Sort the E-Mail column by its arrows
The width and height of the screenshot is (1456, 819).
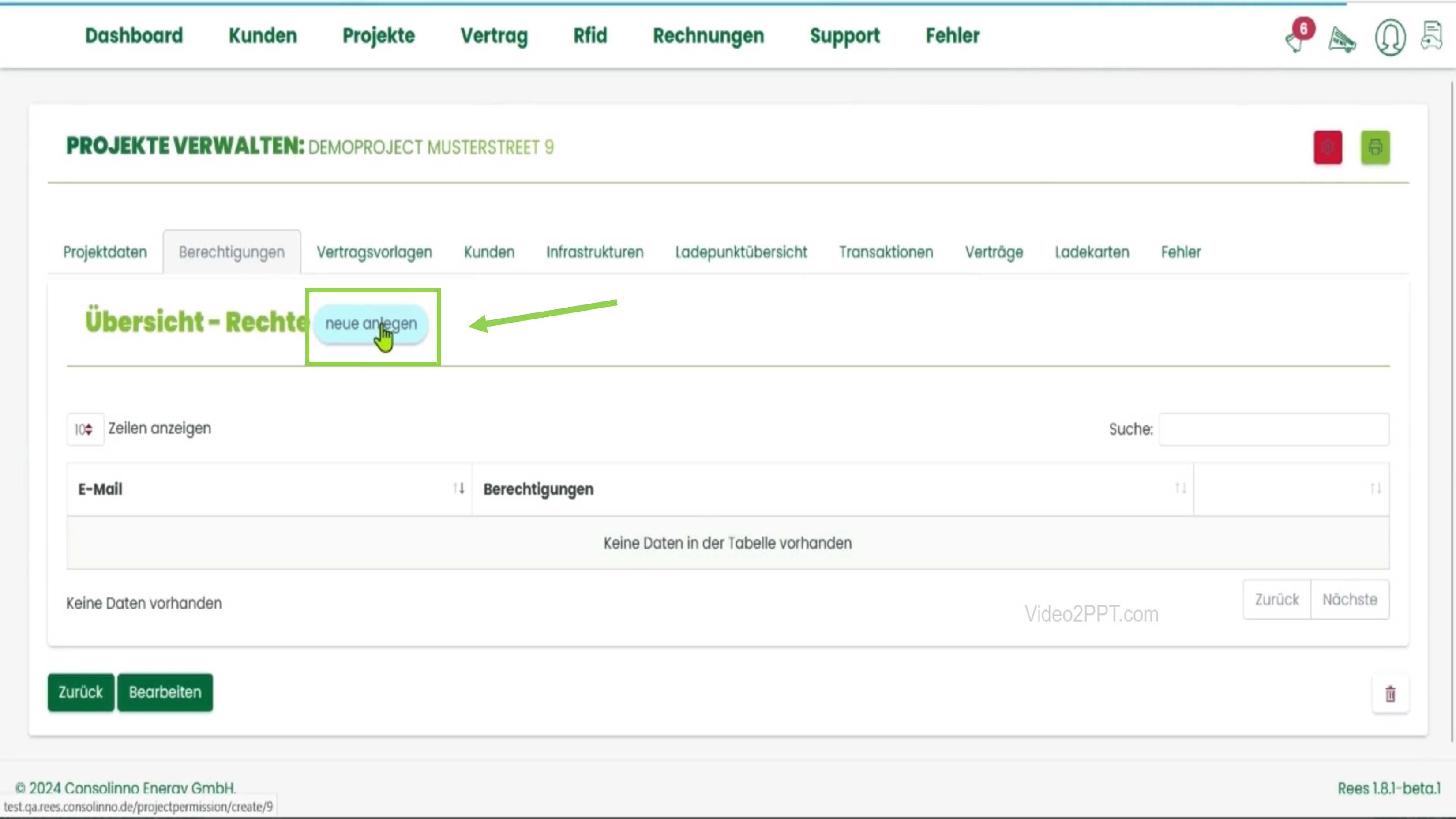point(458,489)
